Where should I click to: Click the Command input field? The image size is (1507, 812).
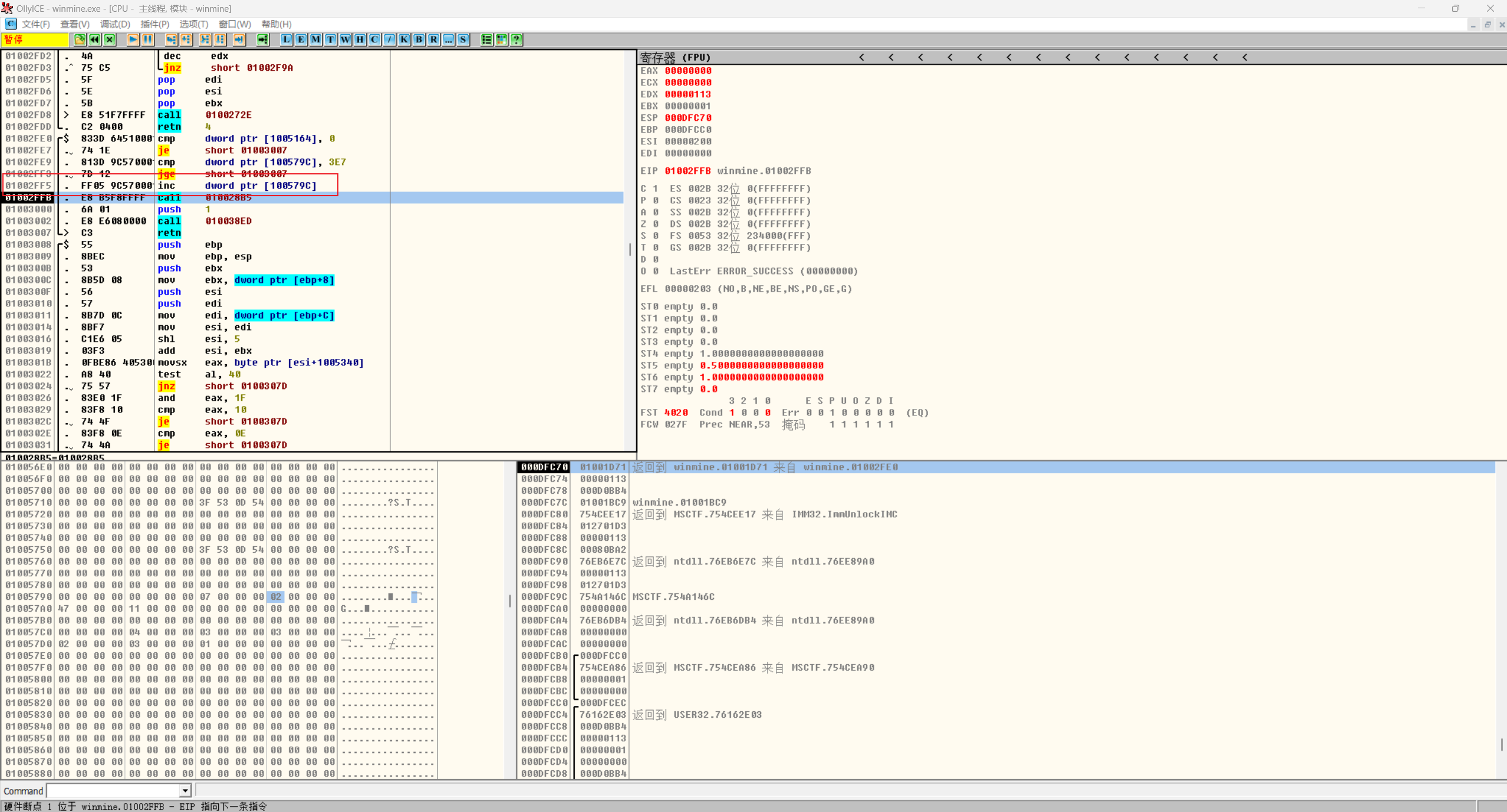[x=113, y=791]
